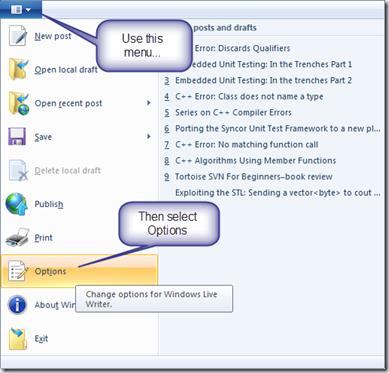Screen dimensions: 389x373
Task: Click the Options checklist icon
Action: [x=18, y=271]
